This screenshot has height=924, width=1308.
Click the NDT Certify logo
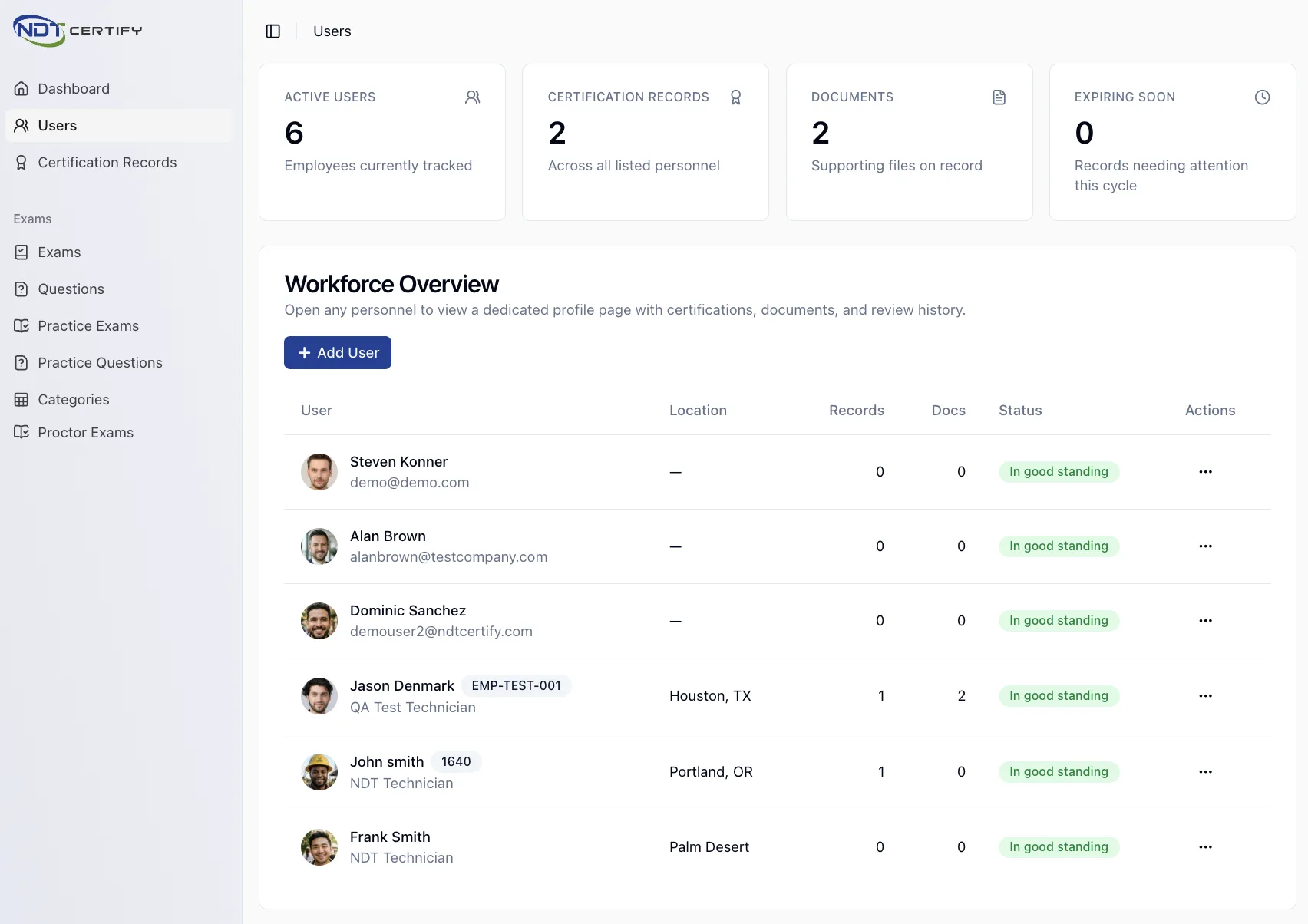point(78,31)
